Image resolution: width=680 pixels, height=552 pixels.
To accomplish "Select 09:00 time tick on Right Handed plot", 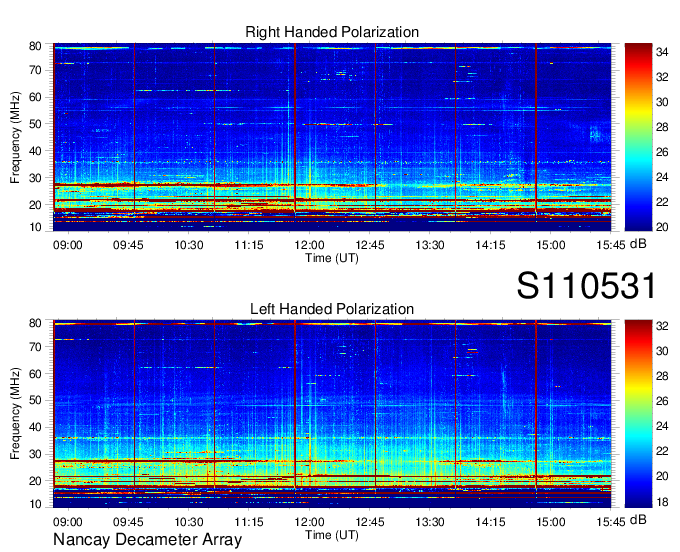I will (x=68, y=245).
